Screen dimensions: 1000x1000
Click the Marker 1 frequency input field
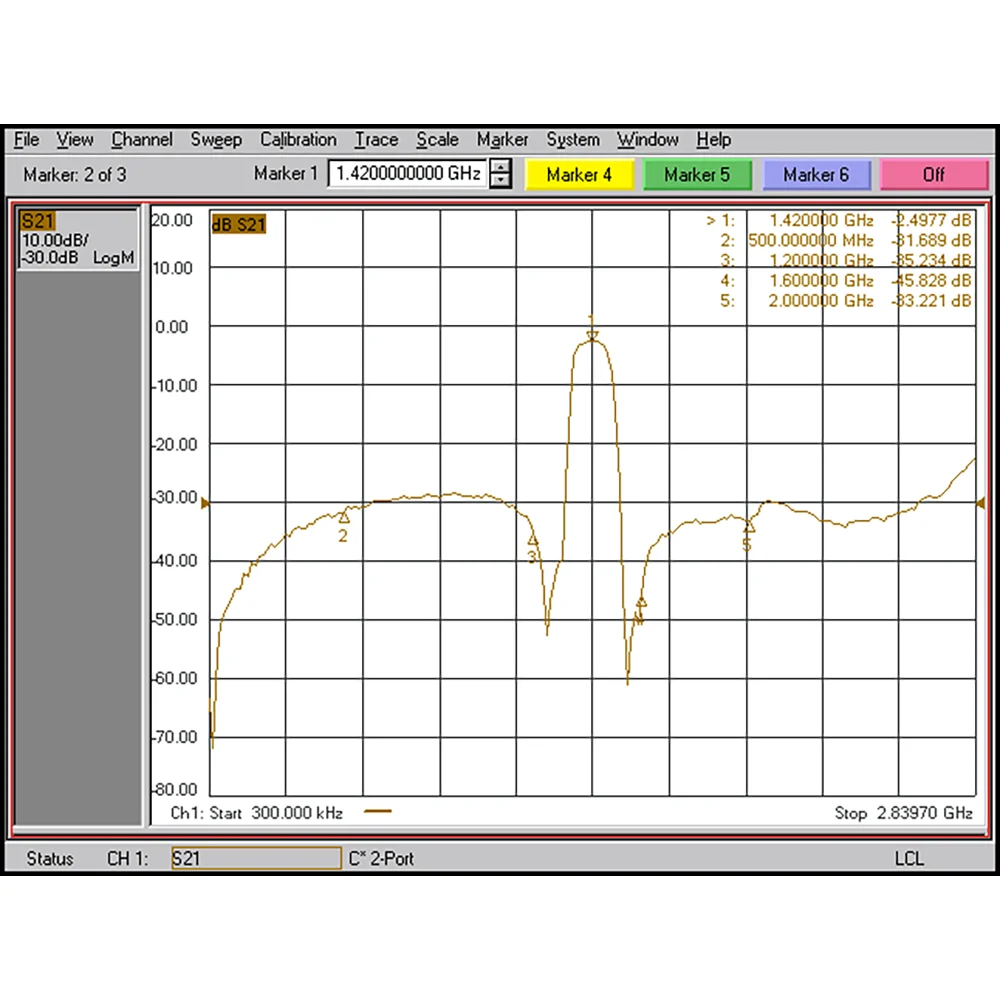(x=408, y=173)
